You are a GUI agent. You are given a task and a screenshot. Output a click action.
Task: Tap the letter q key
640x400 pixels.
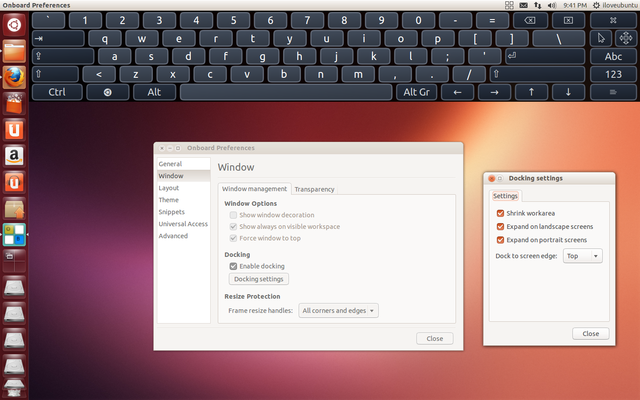[x=105, y=39]
